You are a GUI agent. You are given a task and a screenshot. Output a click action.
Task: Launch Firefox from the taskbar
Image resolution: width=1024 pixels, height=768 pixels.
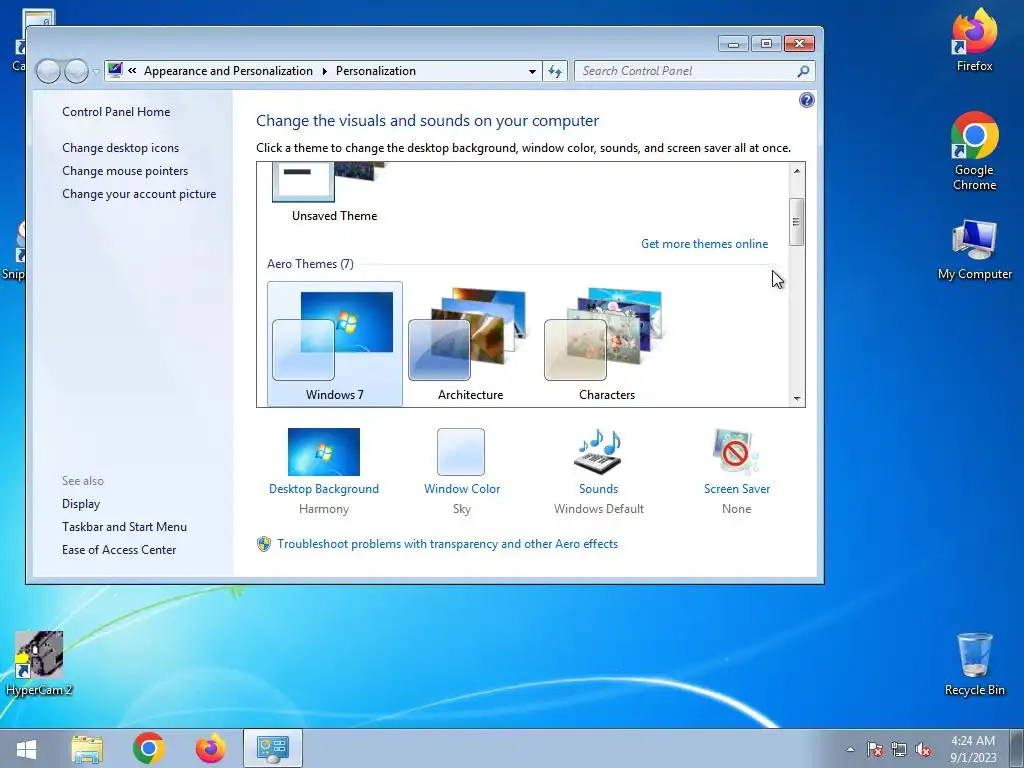pos(210,748)
